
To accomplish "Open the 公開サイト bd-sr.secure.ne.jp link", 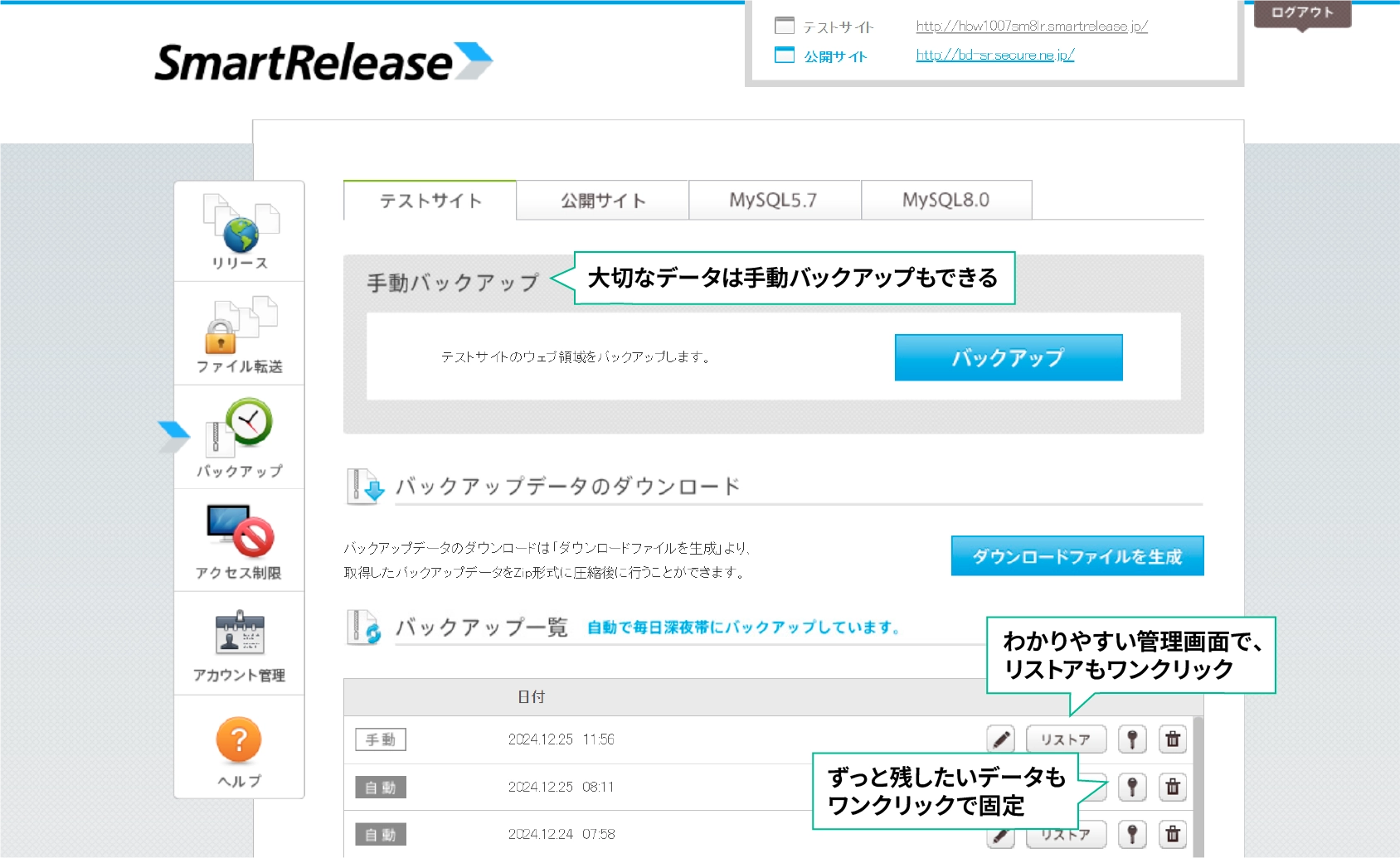I will (995, 55).
